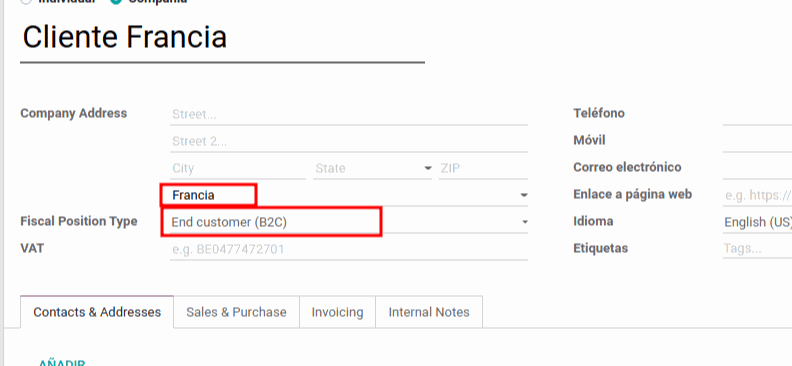The image size is (792, 366).
Task: Select the Compañía radio button
Action: 116,1
